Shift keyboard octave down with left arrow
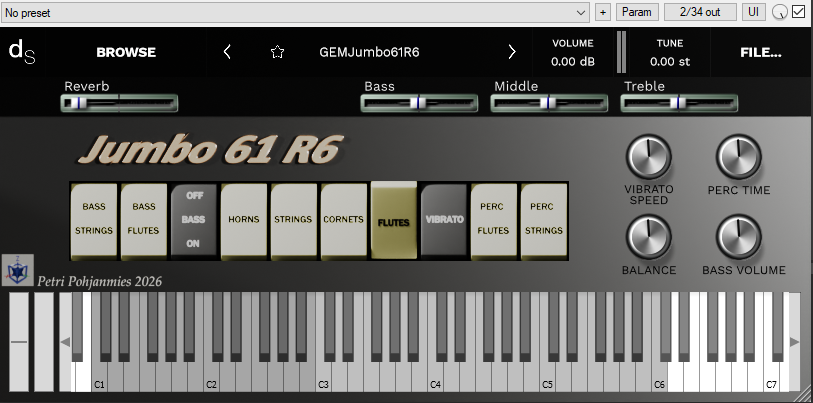The height and width of the screenshot is (403, 813). [x=65, y=342]
